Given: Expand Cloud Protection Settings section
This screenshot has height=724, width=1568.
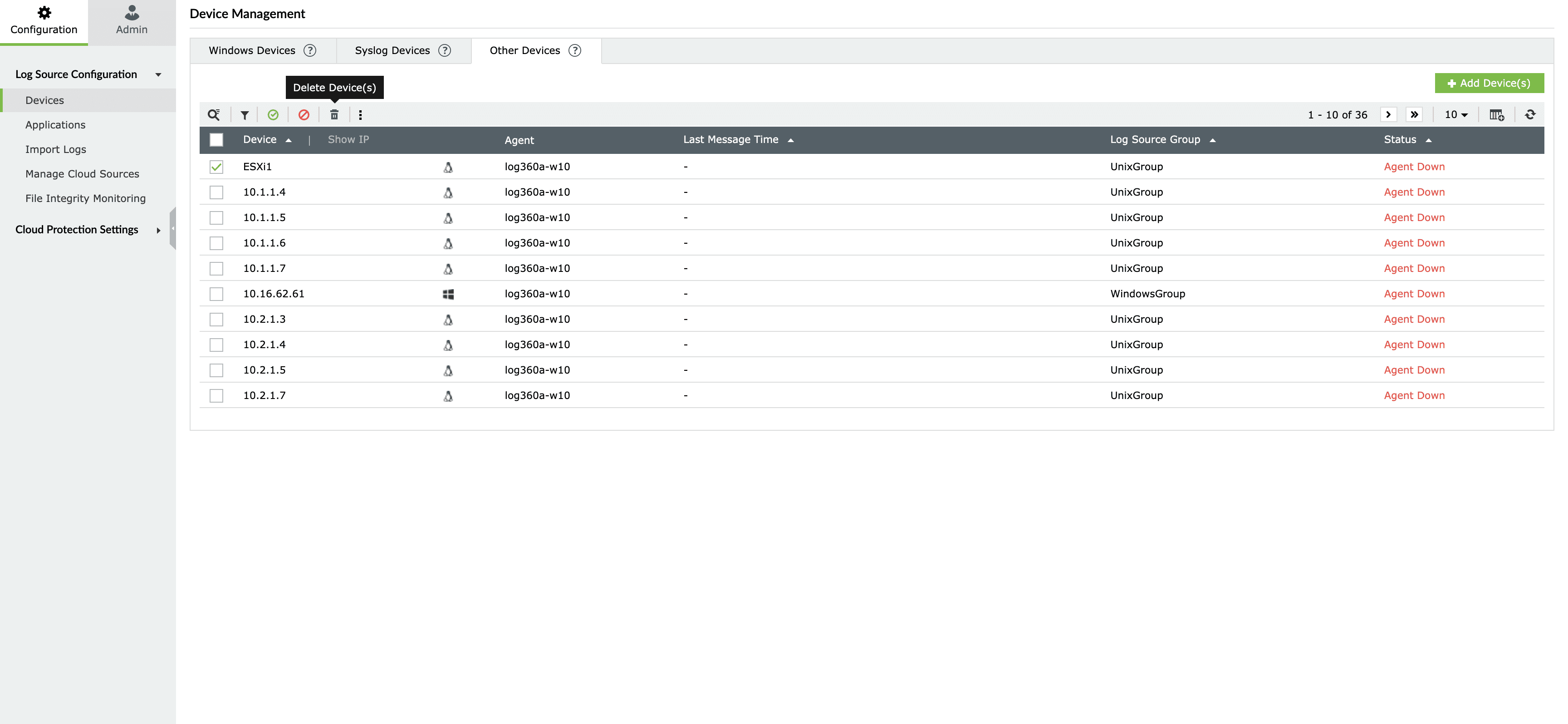Looking at the screenshot, I should 158,230.
